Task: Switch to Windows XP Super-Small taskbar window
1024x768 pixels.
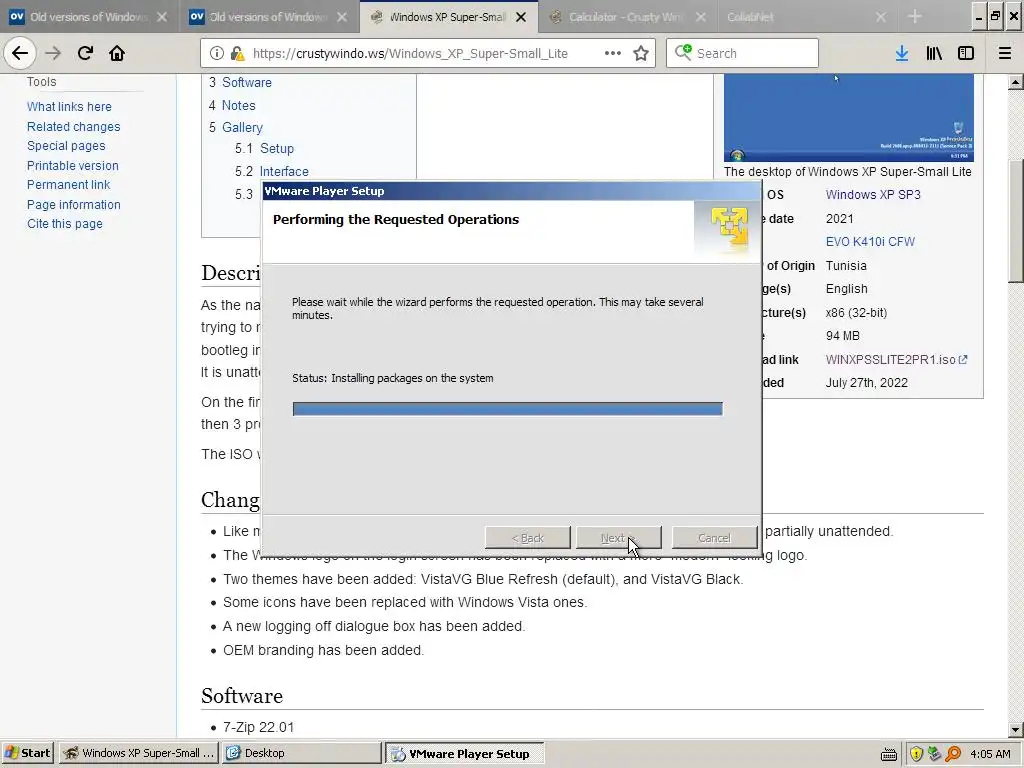Action: 140,753
